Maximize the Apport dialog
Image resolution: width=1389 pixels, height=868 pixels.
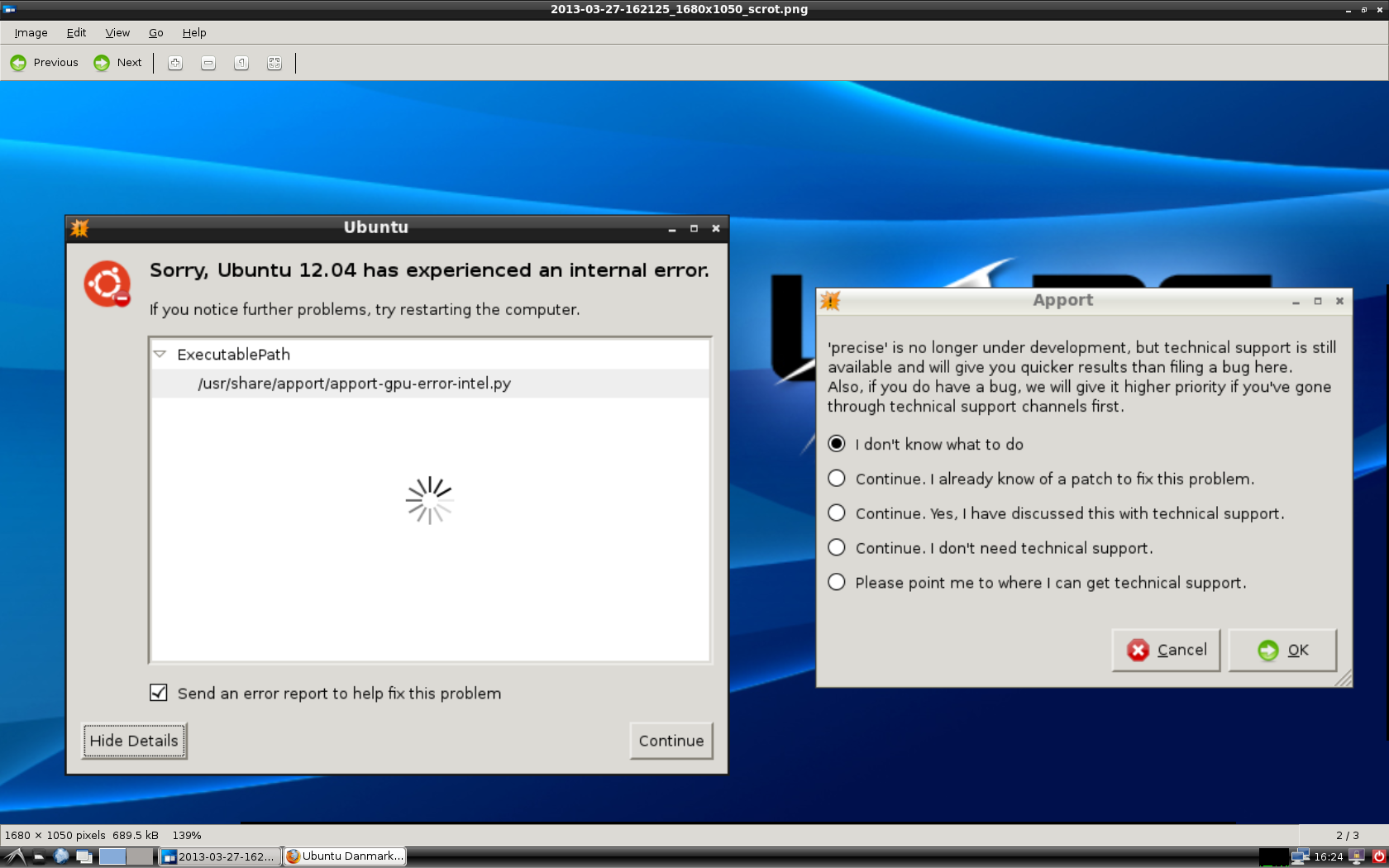point(1318,302)
